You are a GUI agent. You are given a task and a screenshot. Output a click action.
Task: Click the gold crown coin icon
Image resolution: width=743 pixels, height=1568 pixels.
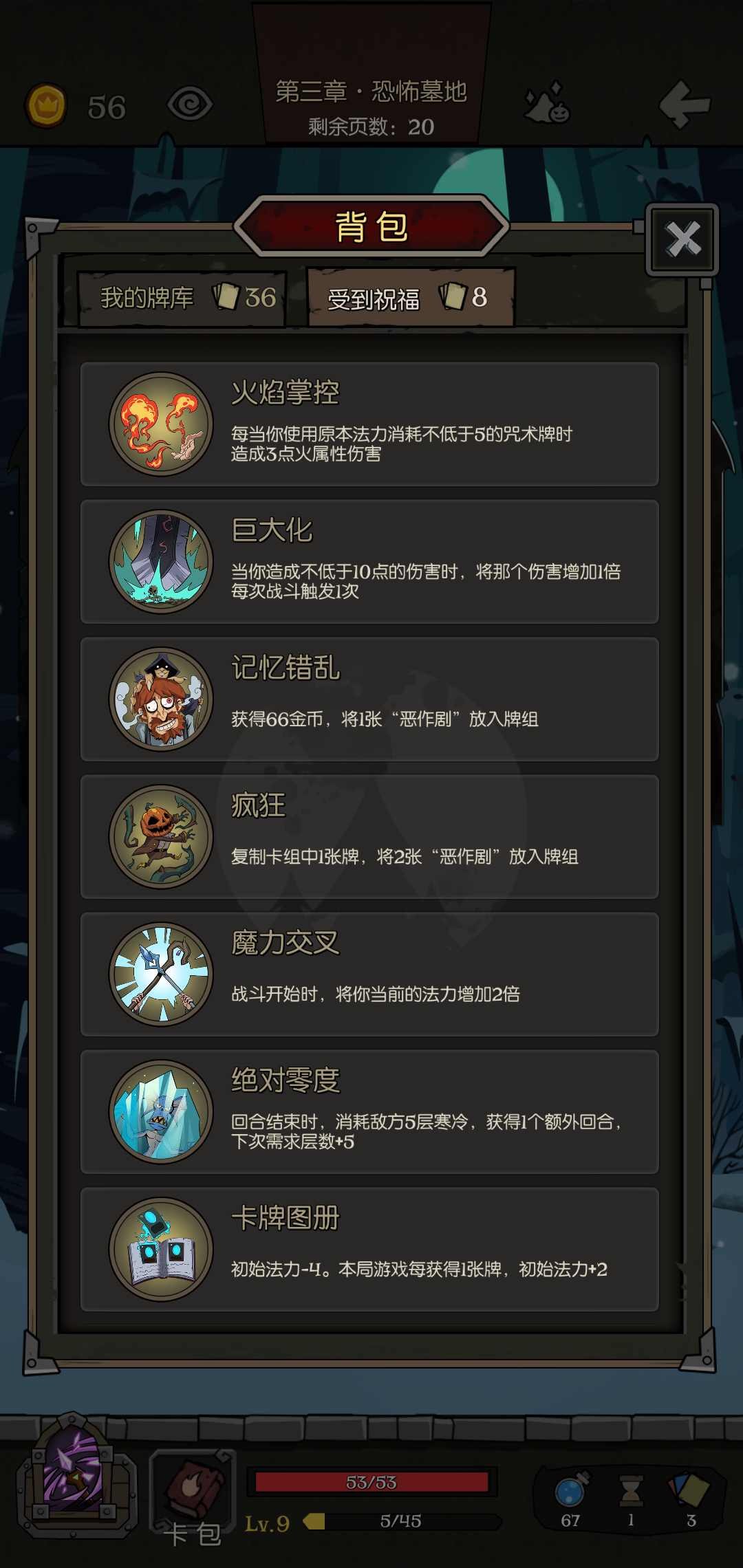tap(46, 106)
